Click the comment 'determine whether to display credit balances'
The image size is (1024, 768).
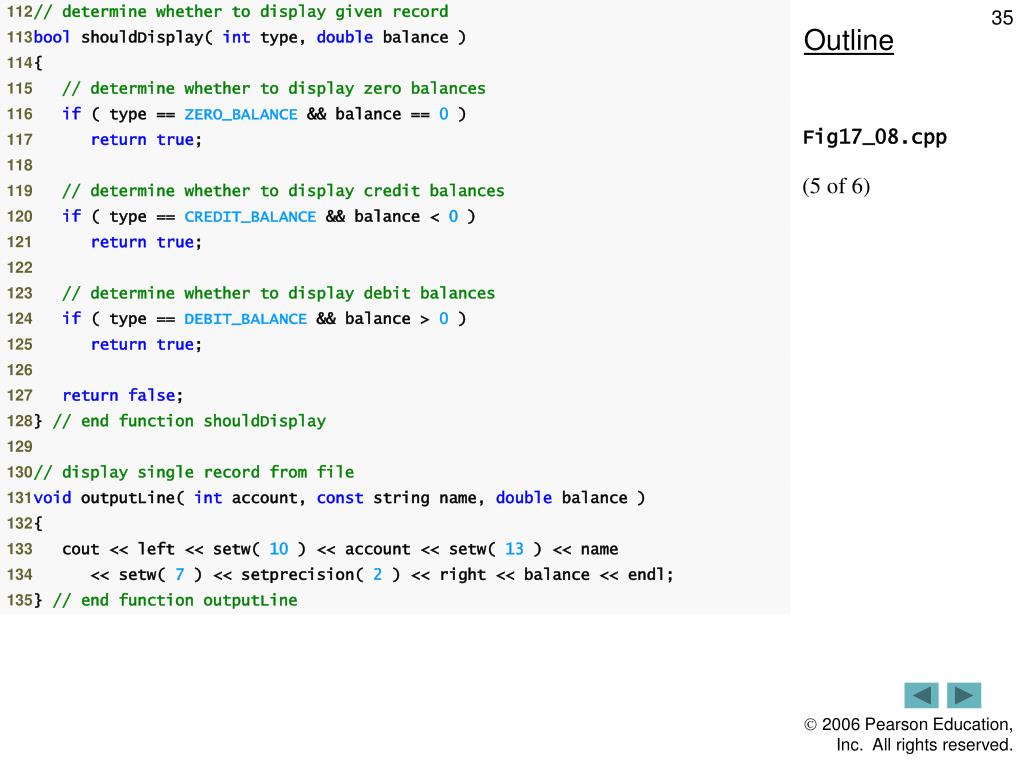pyautogui.click(x=283, y=191)
